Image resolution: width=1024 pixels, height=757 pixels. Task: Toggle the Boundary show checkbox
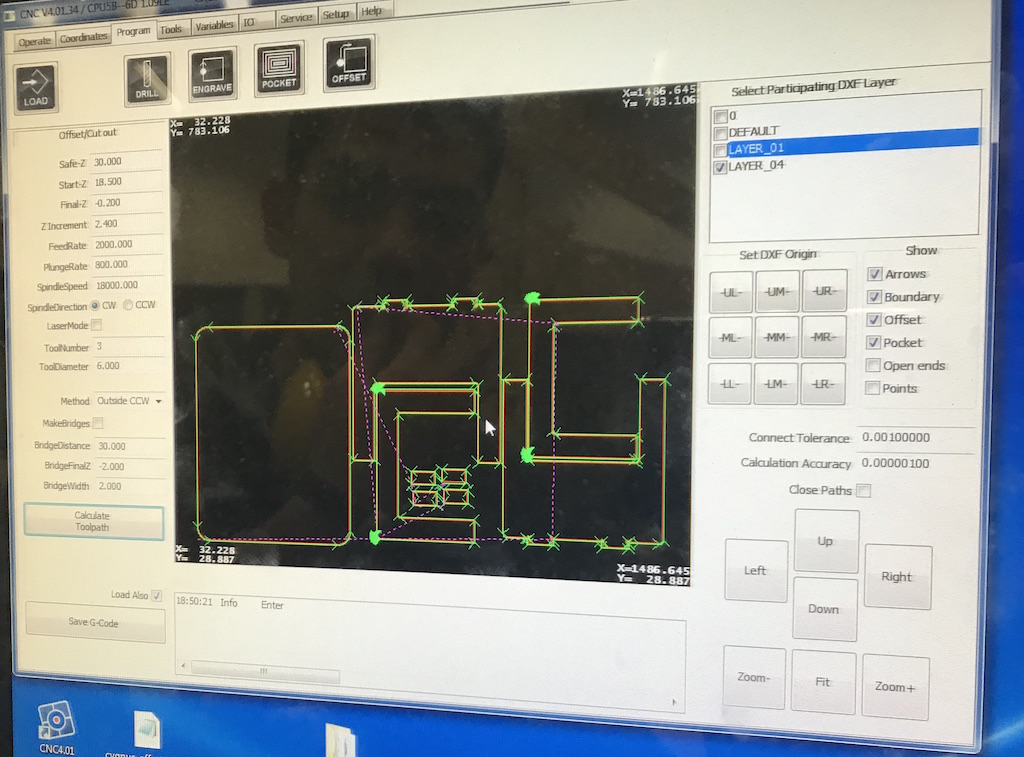pyautogui.click(x=874, y=297)
